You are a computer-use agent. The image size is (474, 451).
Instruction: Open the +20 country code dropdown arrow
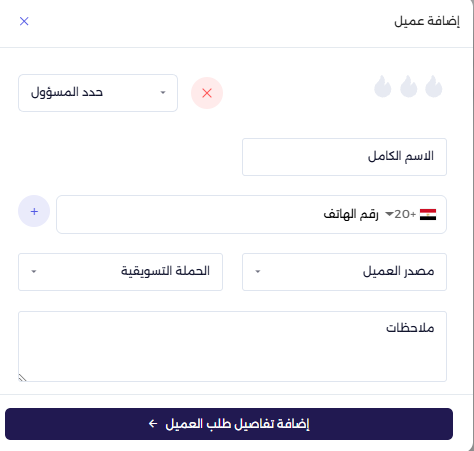tap(389, 214)
